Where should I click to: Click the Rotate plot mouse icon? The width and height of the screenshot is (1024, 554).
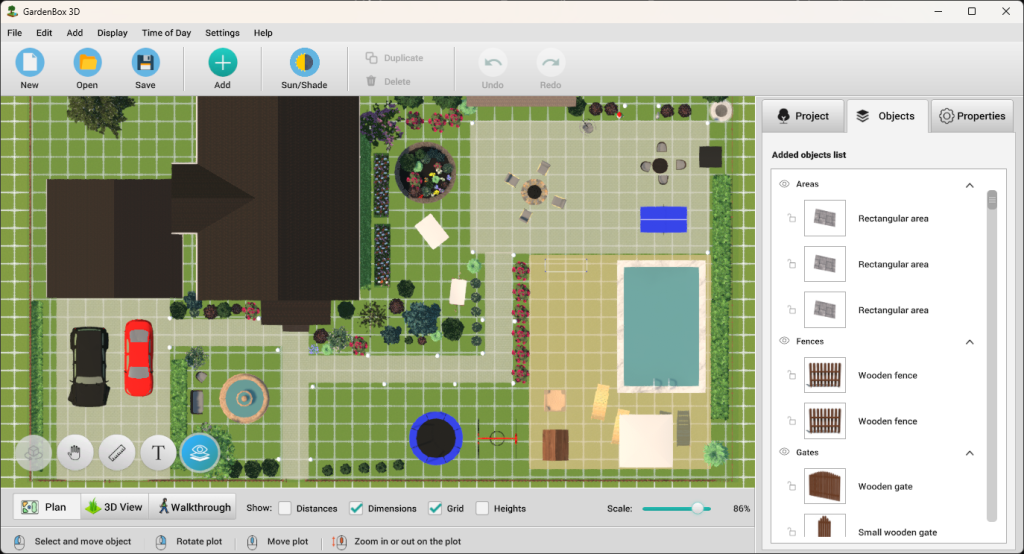click(x=161, y=542)
